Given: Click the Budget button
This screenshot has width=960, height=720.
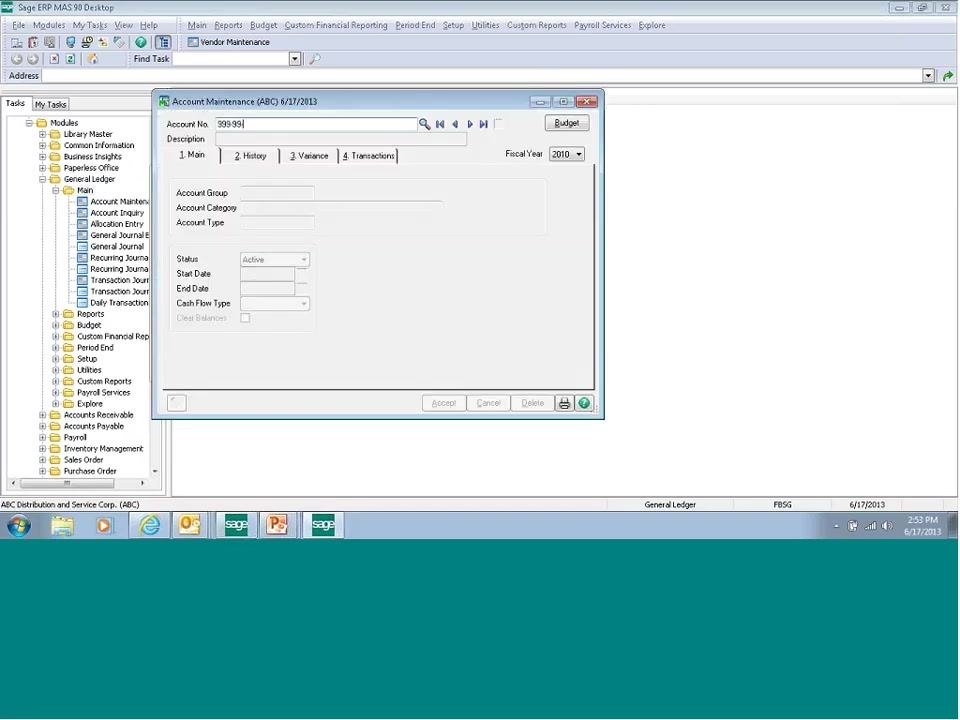Looking at the screenshot, I should (x=566, y=123).
